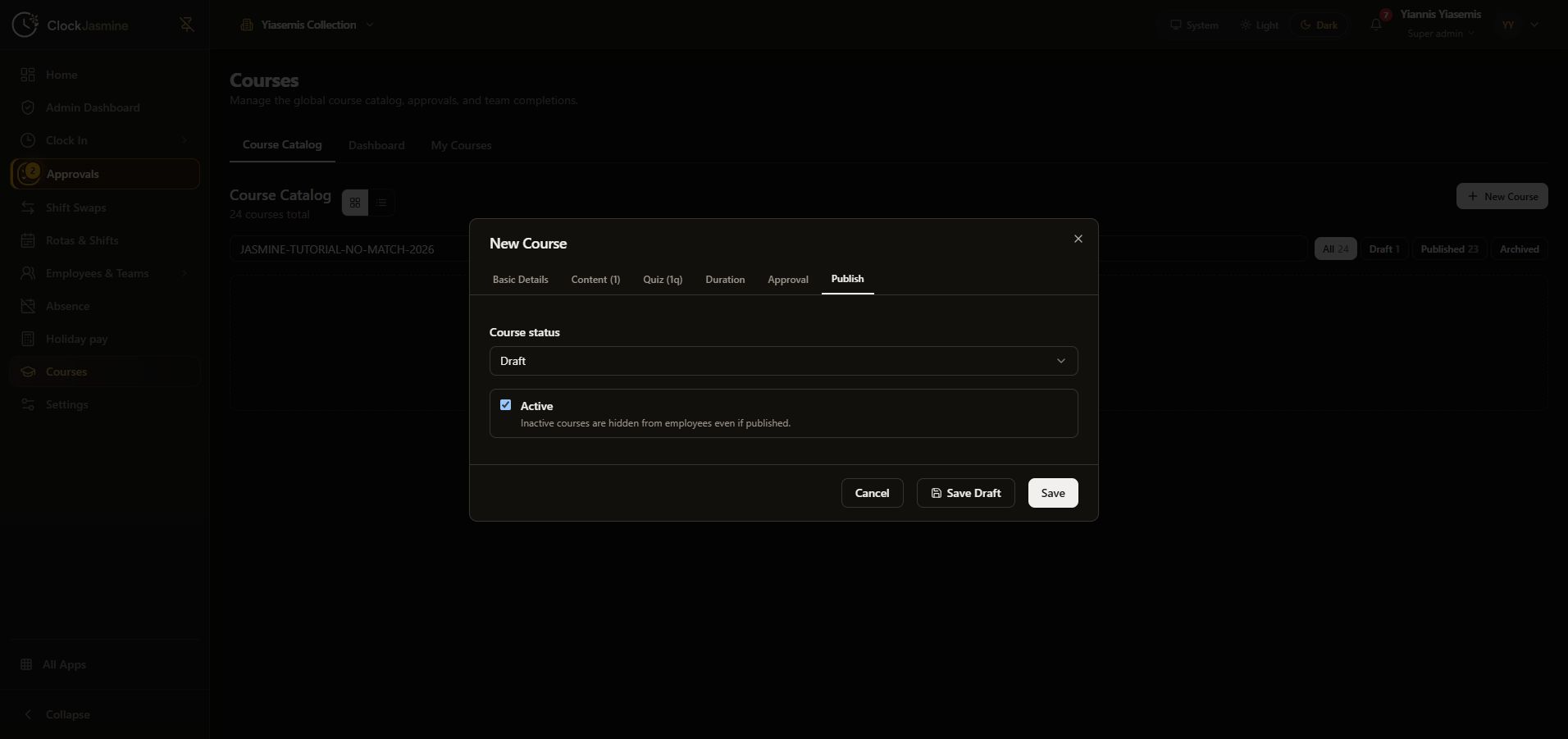This screenshot has height=739, width=1568.
Task: Click the ClockJasmine clock logo icon
Action: coord(25,25)
